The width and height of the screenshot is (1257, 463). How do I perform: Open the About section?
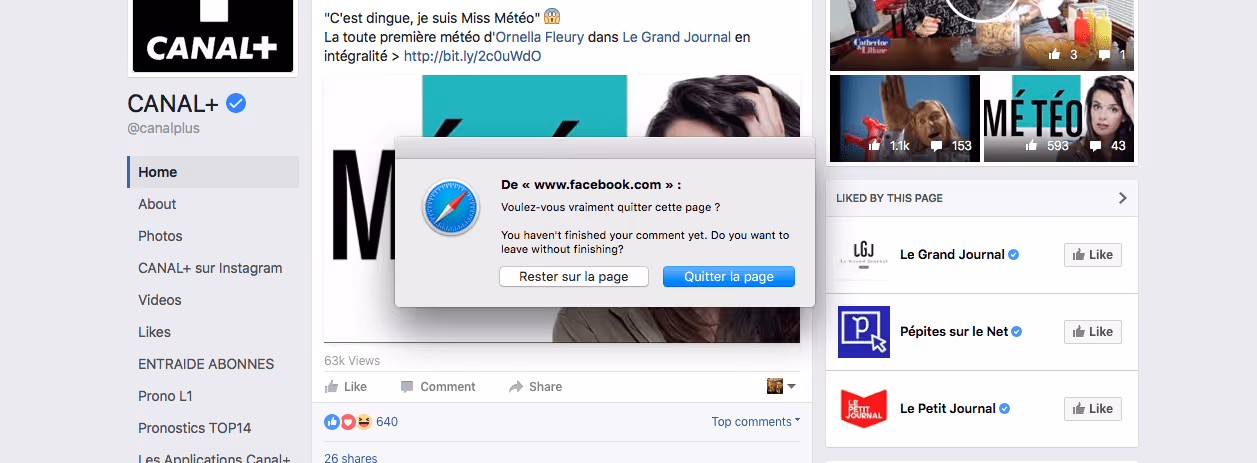pos(157,204)
